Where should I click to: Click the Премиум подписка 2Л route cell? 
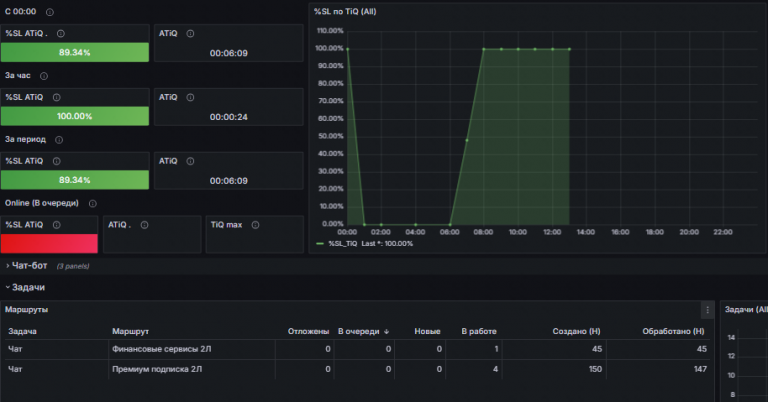(x=157, y=369)
